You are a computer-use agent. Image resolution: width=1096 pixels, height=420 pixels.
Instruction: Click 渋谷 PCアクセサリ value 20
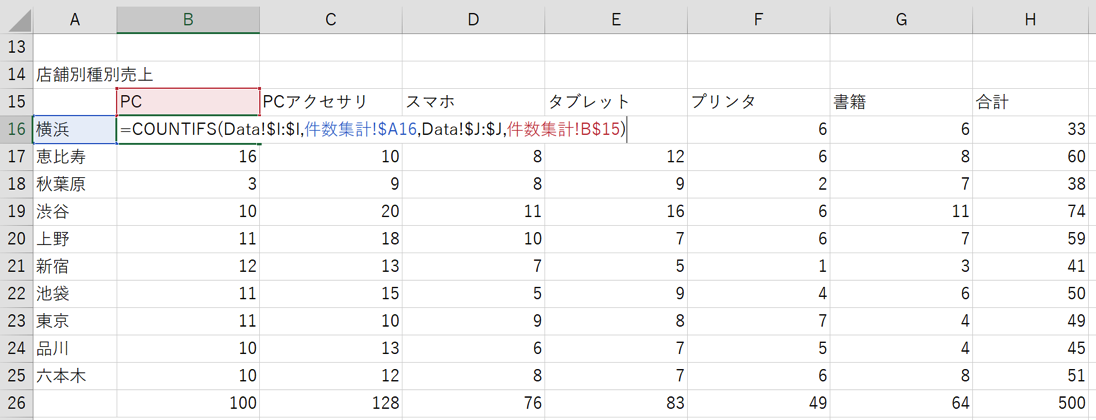pos(331,212)
